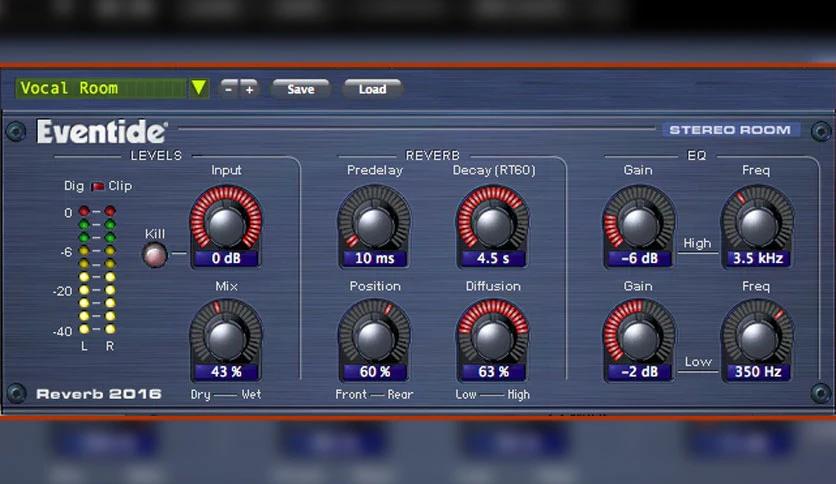836x484 pixels.
Task: Click the 43 % mix value display
Action: pos(226,372)
